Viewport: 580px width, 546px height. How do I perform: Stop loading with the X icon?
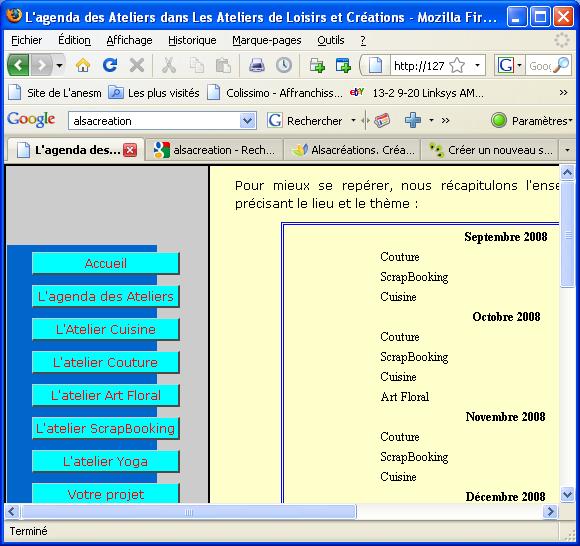click(x=137, y=65)
